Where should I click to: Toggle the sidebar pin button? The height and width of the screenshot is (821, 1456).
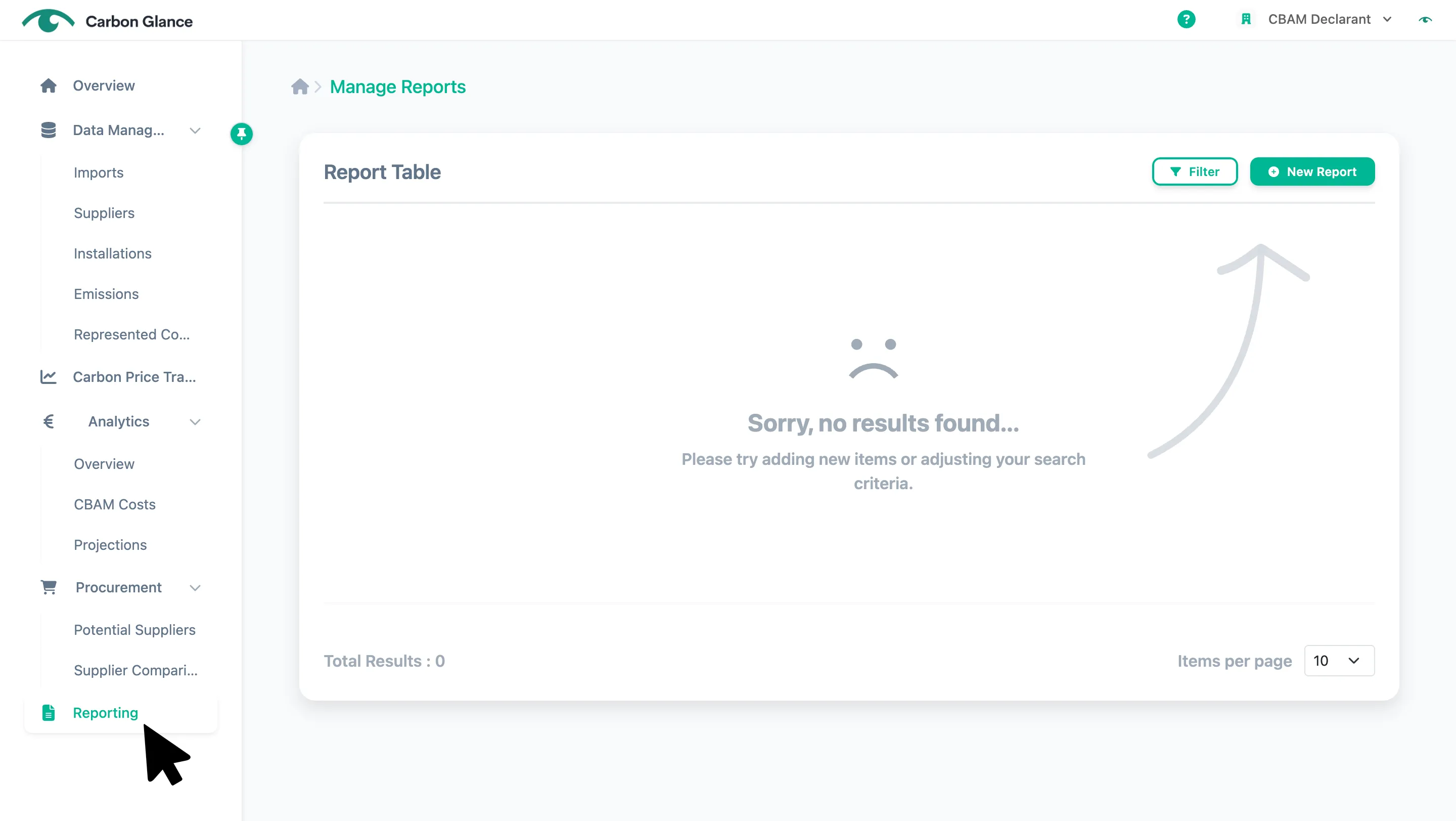click(241, 134)
